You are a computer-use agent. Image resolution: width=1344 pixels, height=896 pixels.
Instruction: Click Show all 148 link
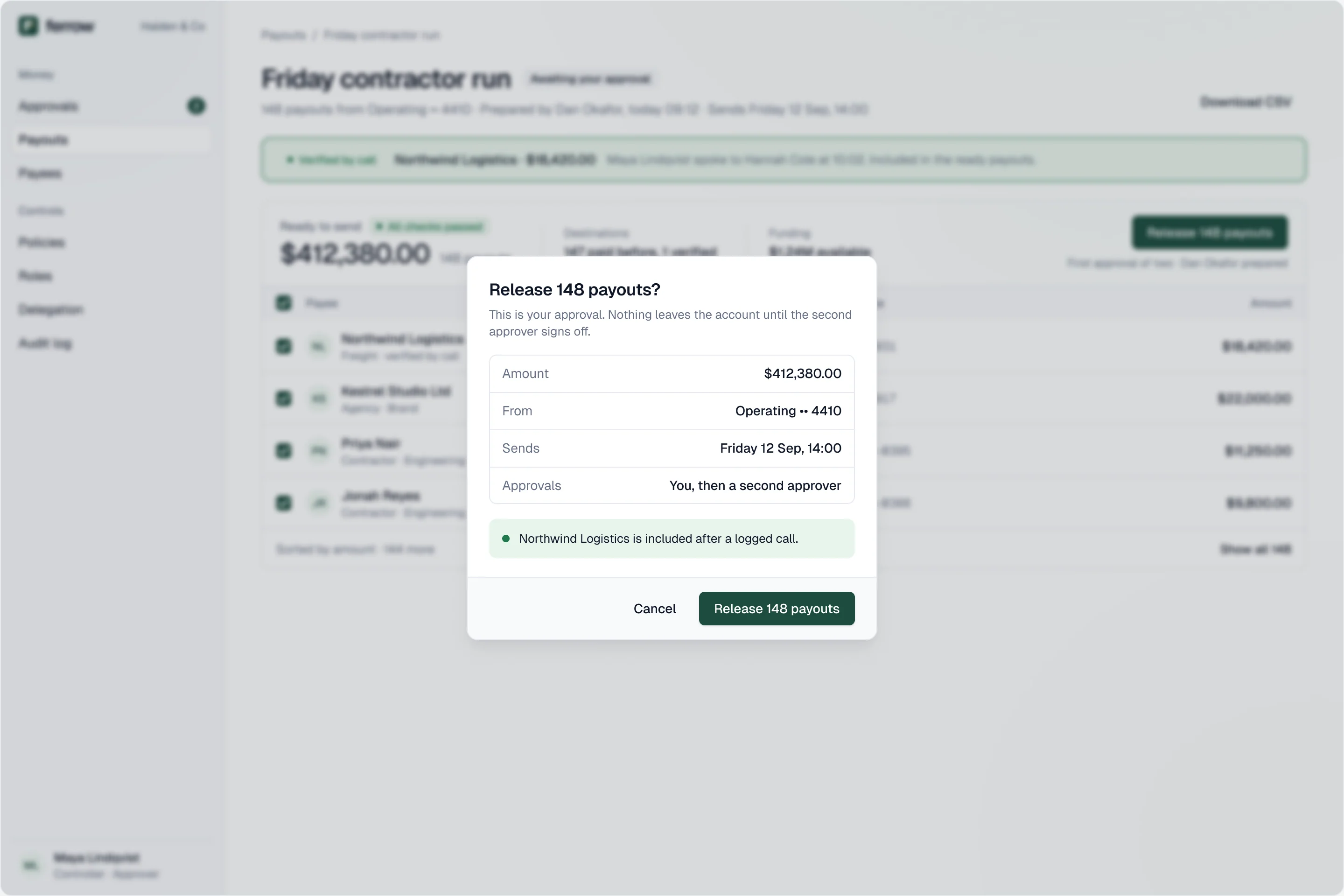[1255, 549]
